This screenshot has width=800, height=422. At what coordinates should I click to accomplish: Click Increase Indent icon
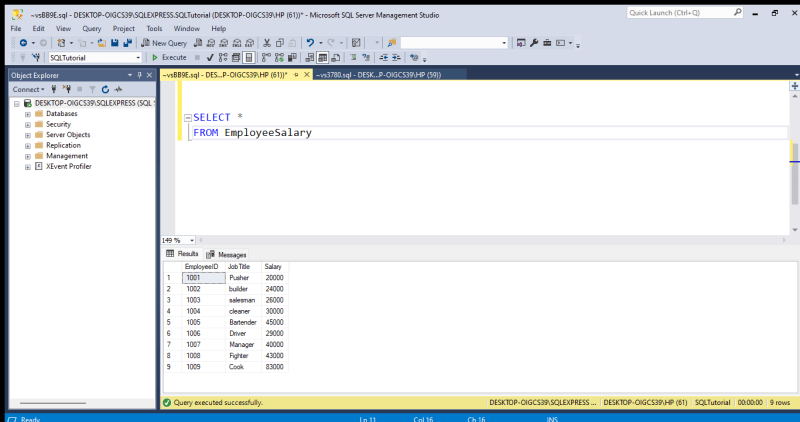396,58
